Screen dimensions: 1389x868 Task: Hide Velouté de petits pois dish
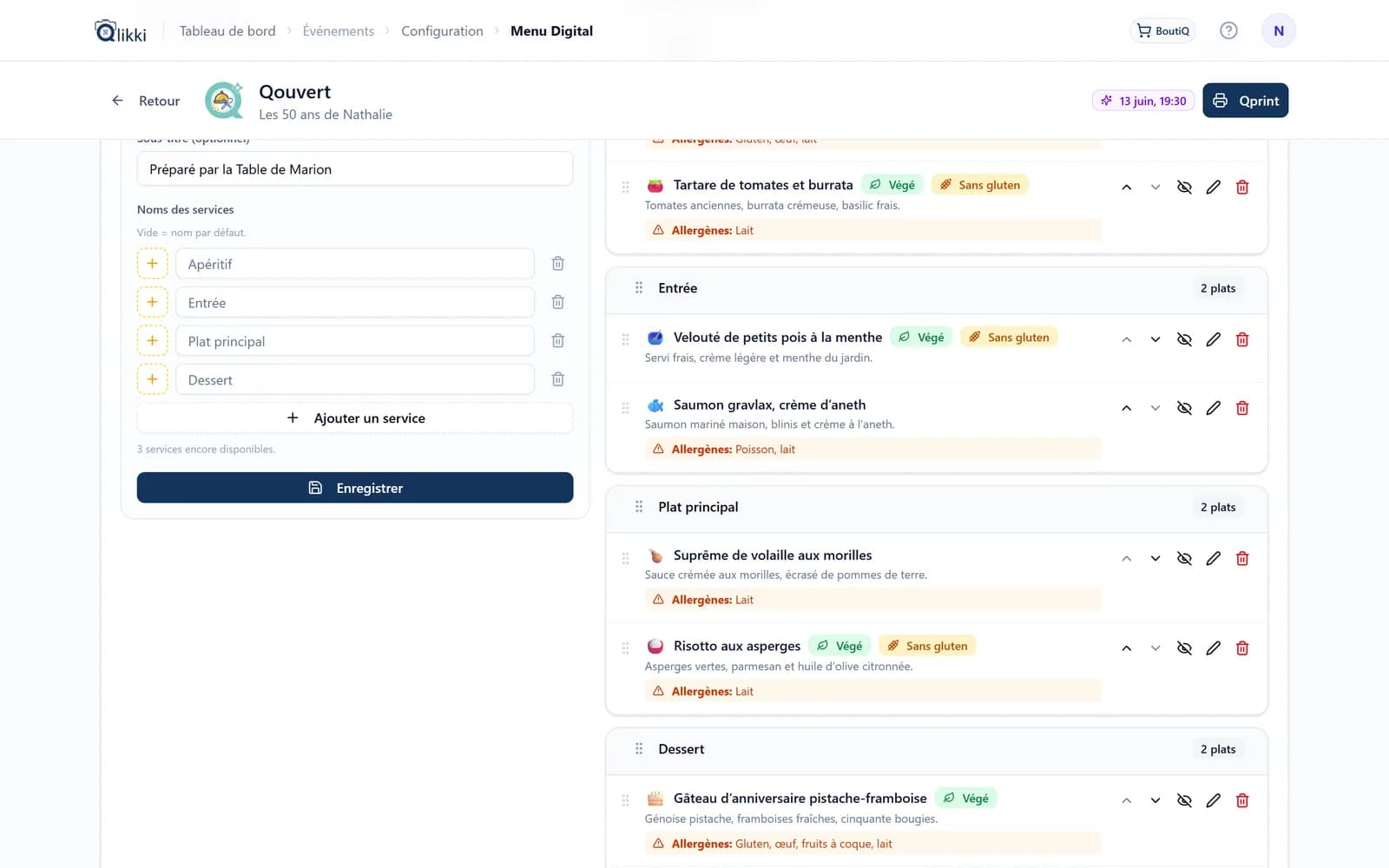[x=1184, y=339]
